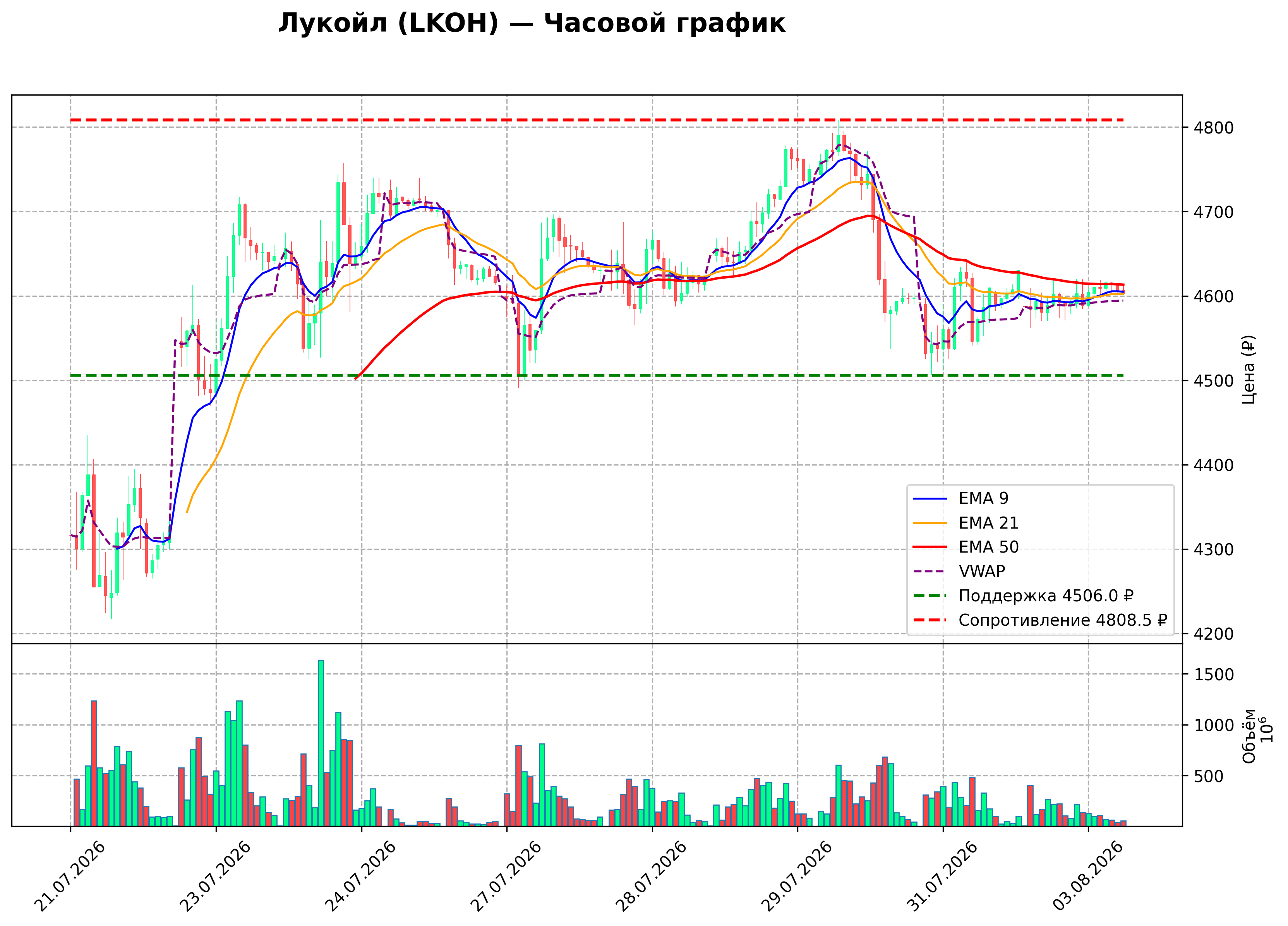The width and height of the screenshot is (1288, 926).
Task: Click the price axis value 4200
Action: pyautogui.click(x=1214, y=634)
